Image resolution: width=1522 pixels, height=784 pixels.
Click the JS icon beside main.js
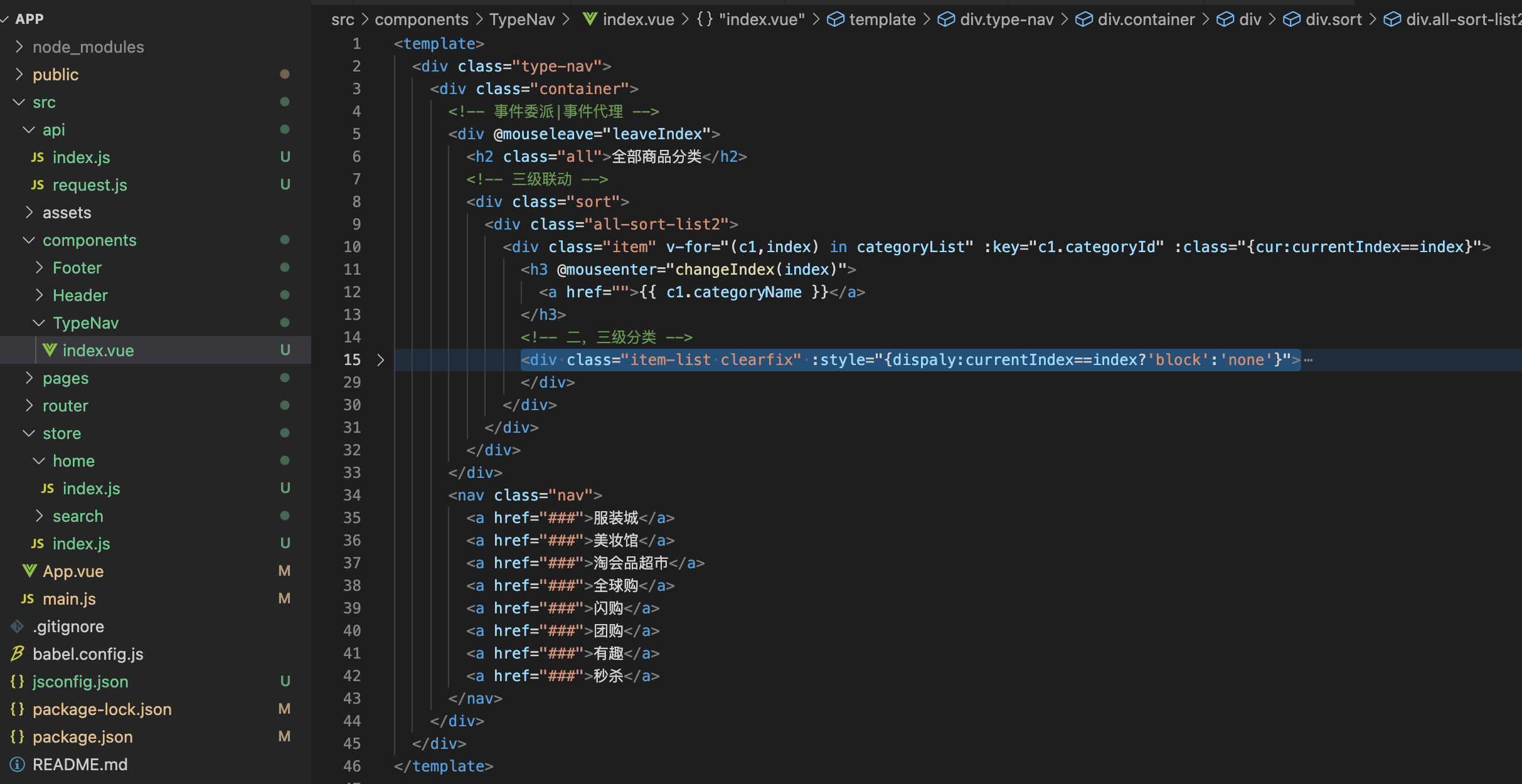pos(28,599)
